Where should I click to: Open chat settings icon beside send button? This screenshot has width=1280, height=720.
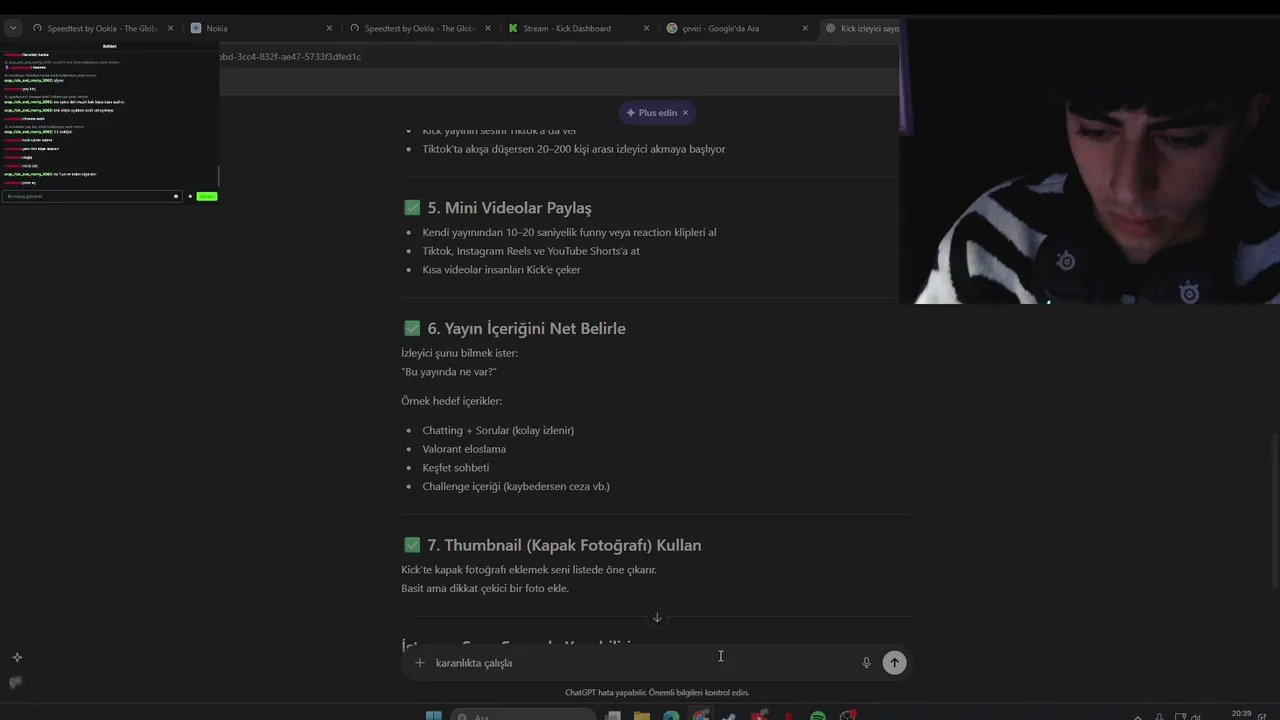190,196
